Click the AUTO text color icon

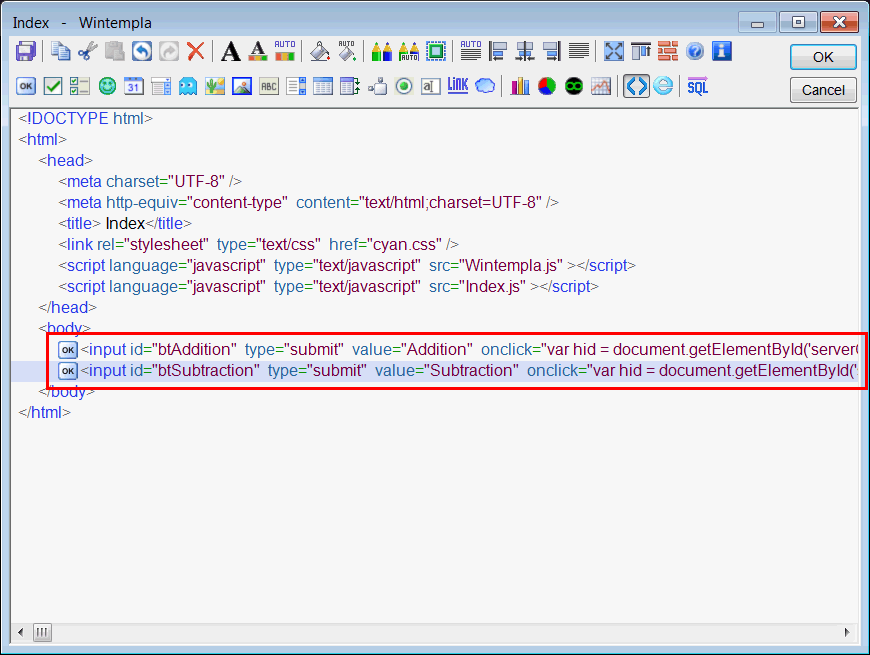click(x=285, y=50)
